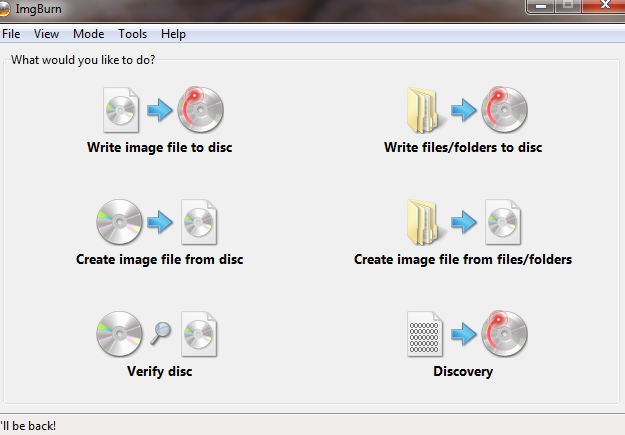Image resolution: width=625 pixels, height=435 pixels.
Task: Open the File menu
Action: pyautogui.click(x=11, y=34)
